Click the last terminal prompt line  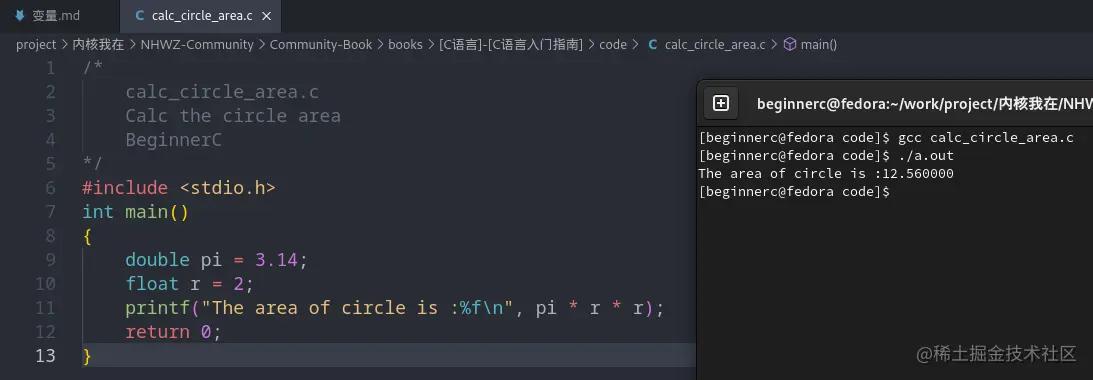pyautogui.click(x=794, y=191)
